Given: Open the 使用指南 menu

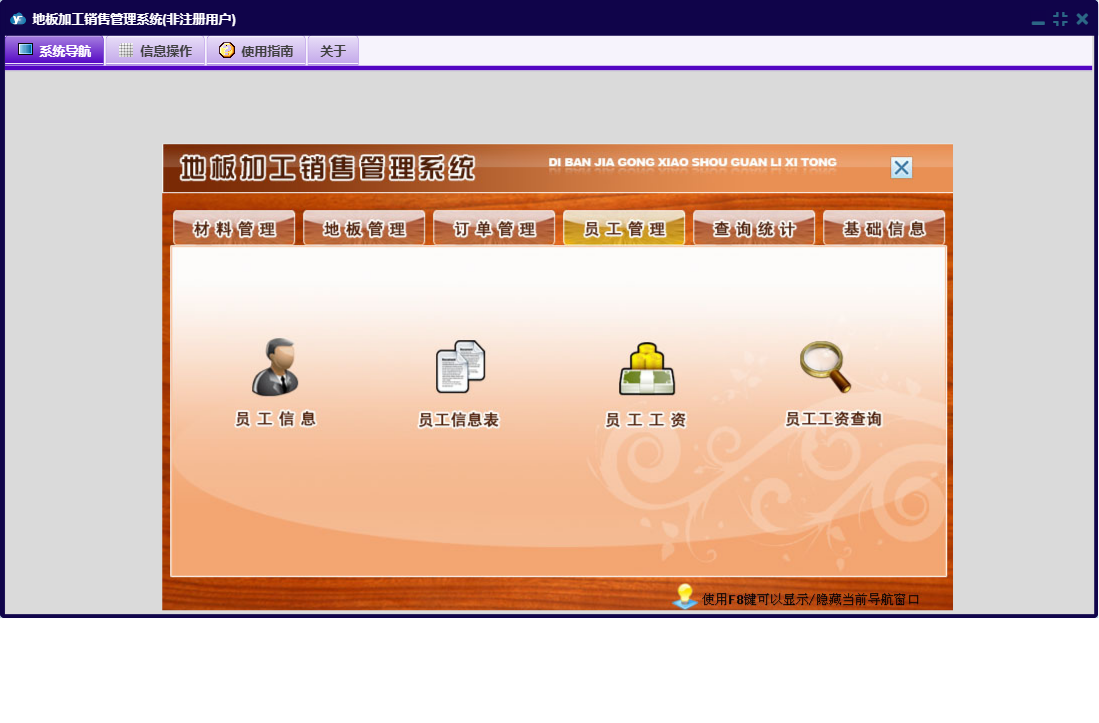Looking at the screenshot, I should pos(256,51).
